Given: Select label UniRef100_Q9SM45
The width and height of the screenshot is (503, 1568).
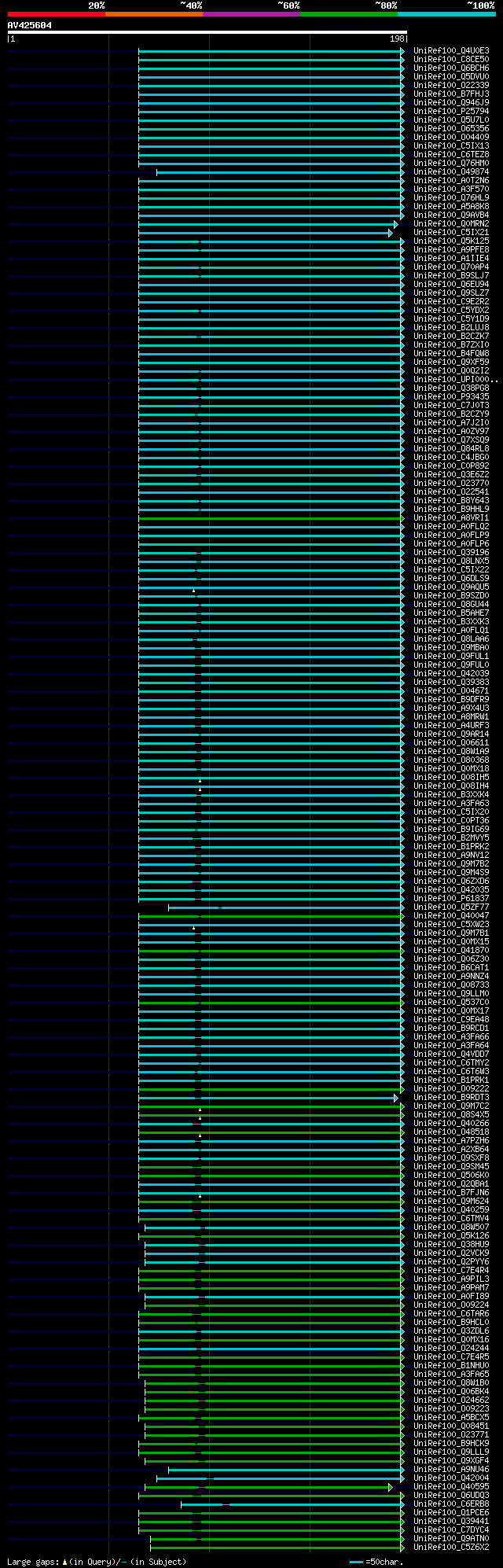Looking at the screenshot, I should tap(451, 1167).
